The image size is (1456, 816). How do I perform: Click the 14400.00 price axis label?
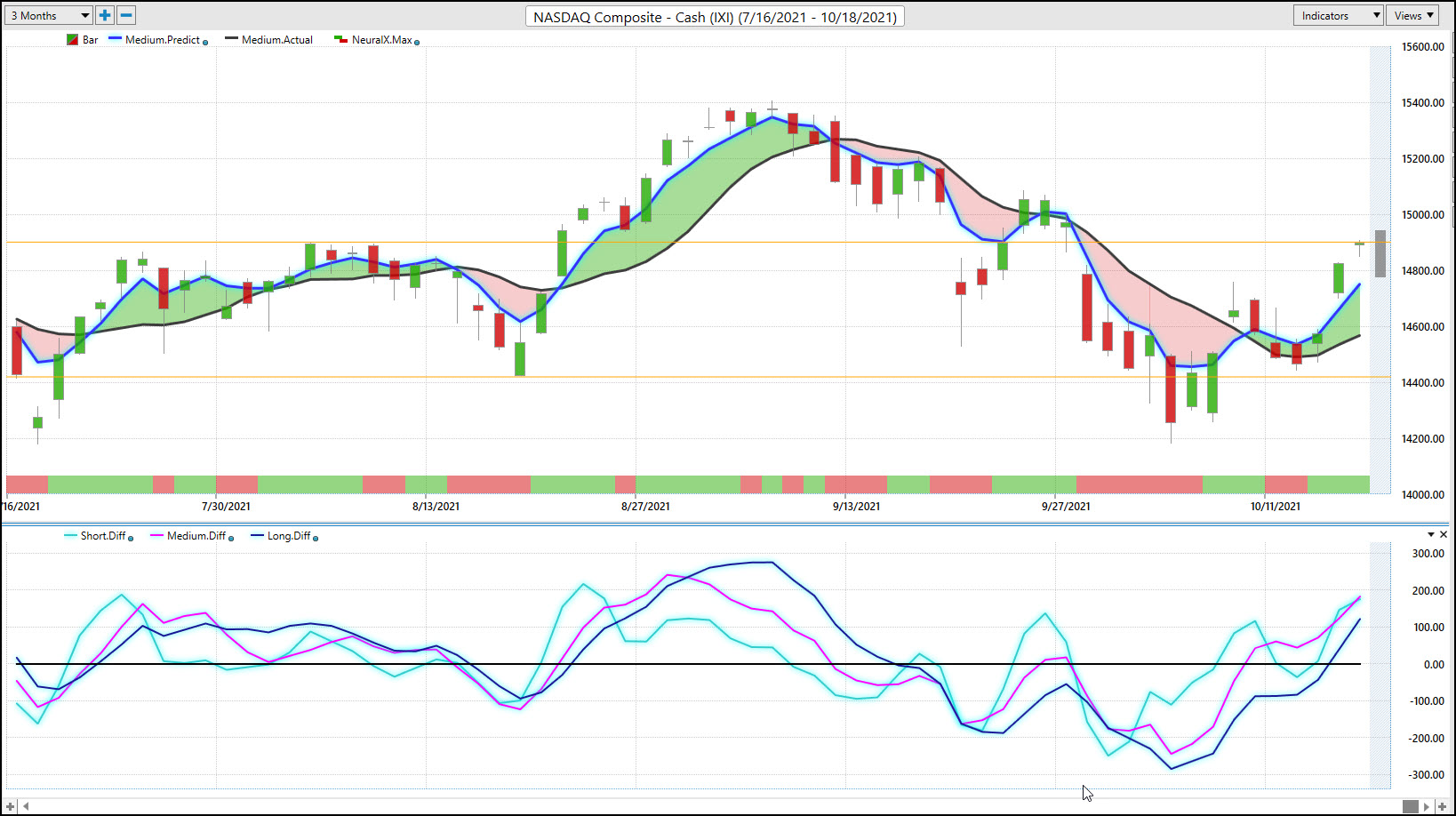(1423, 383)
